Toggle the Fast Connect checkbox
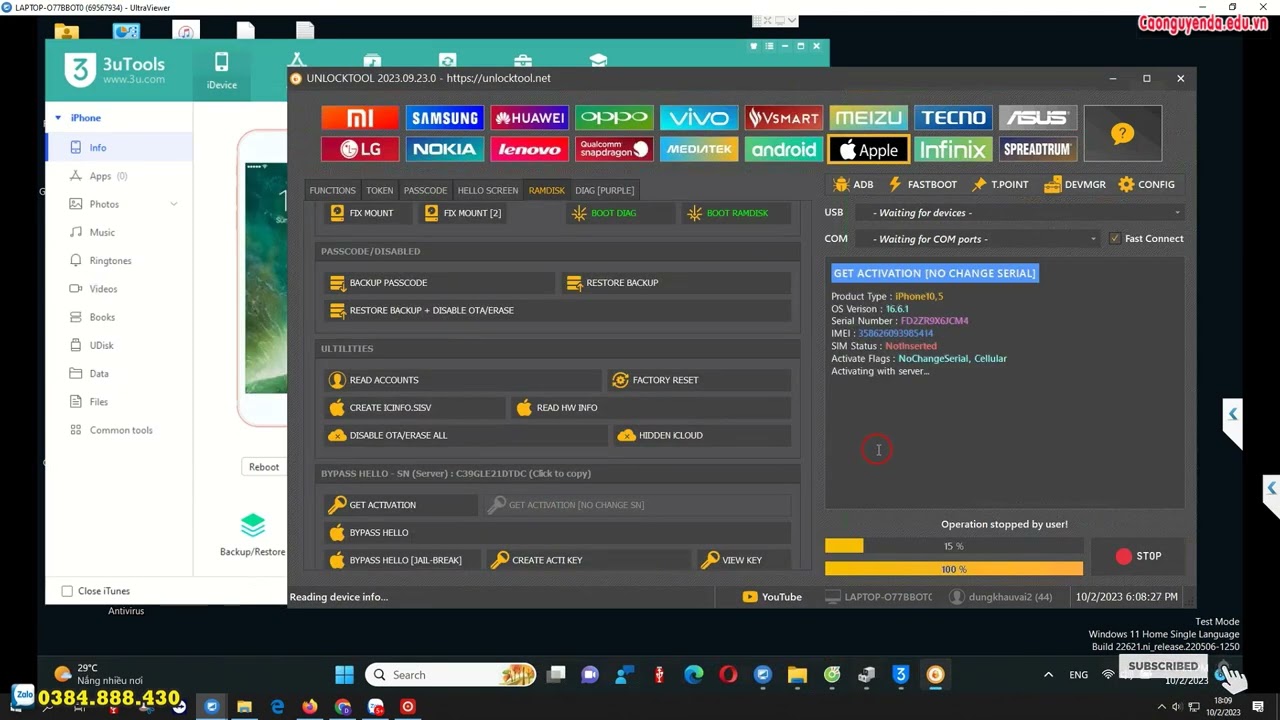 pos(1114,239)
